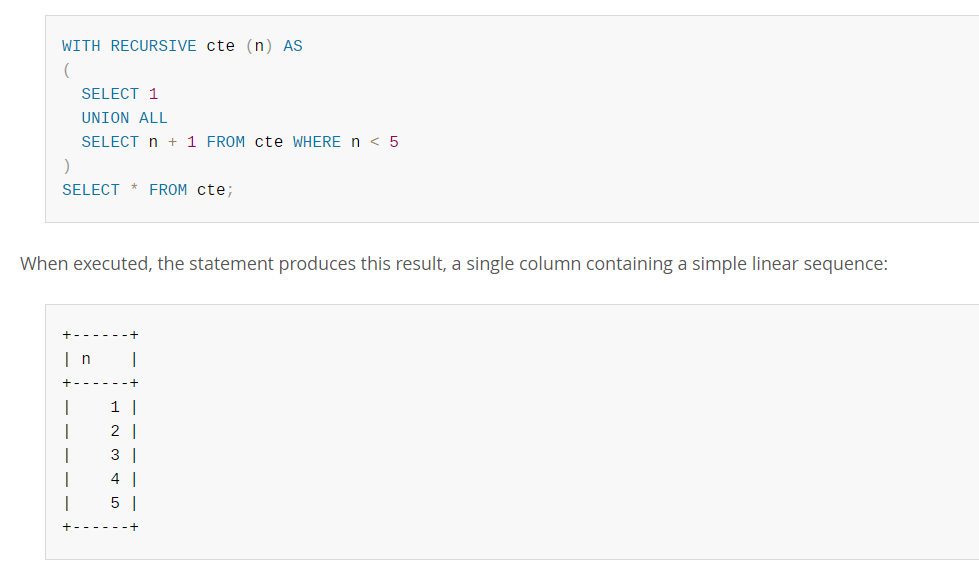
Task: Click the n + 1 expression
Action: (172, 142)
